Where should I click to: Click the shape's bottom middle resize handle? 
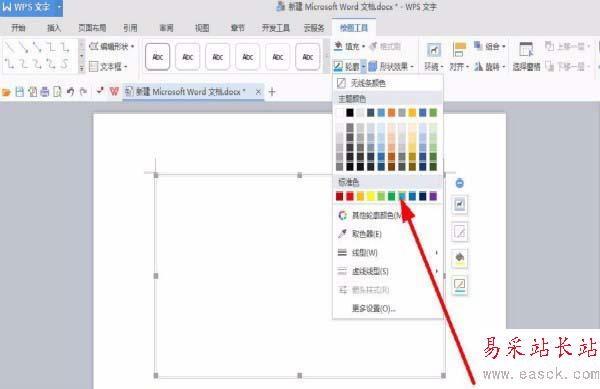coord(300,376)
